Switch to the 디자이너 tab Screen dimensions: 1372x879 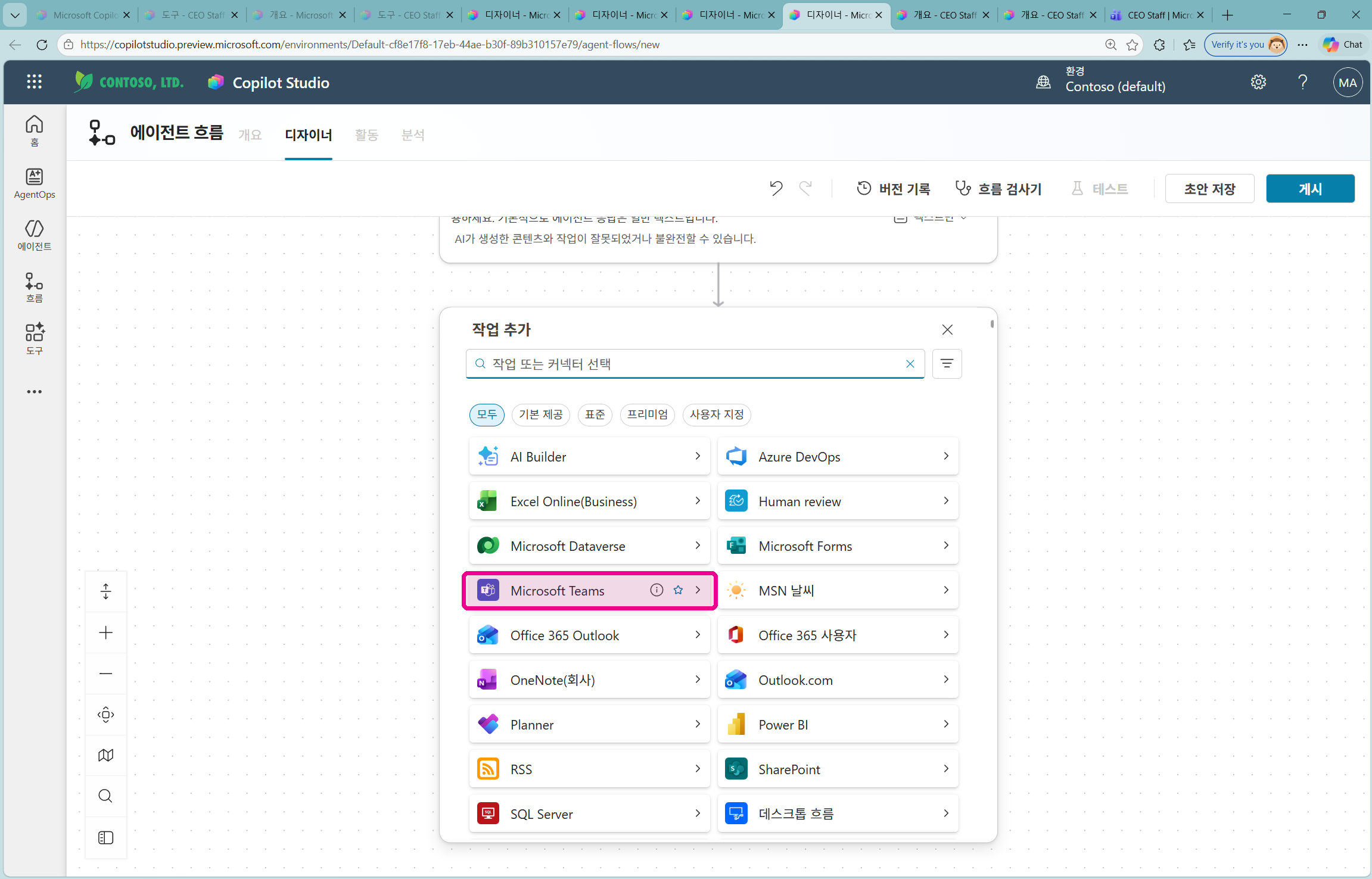click(x=309, y=135)
